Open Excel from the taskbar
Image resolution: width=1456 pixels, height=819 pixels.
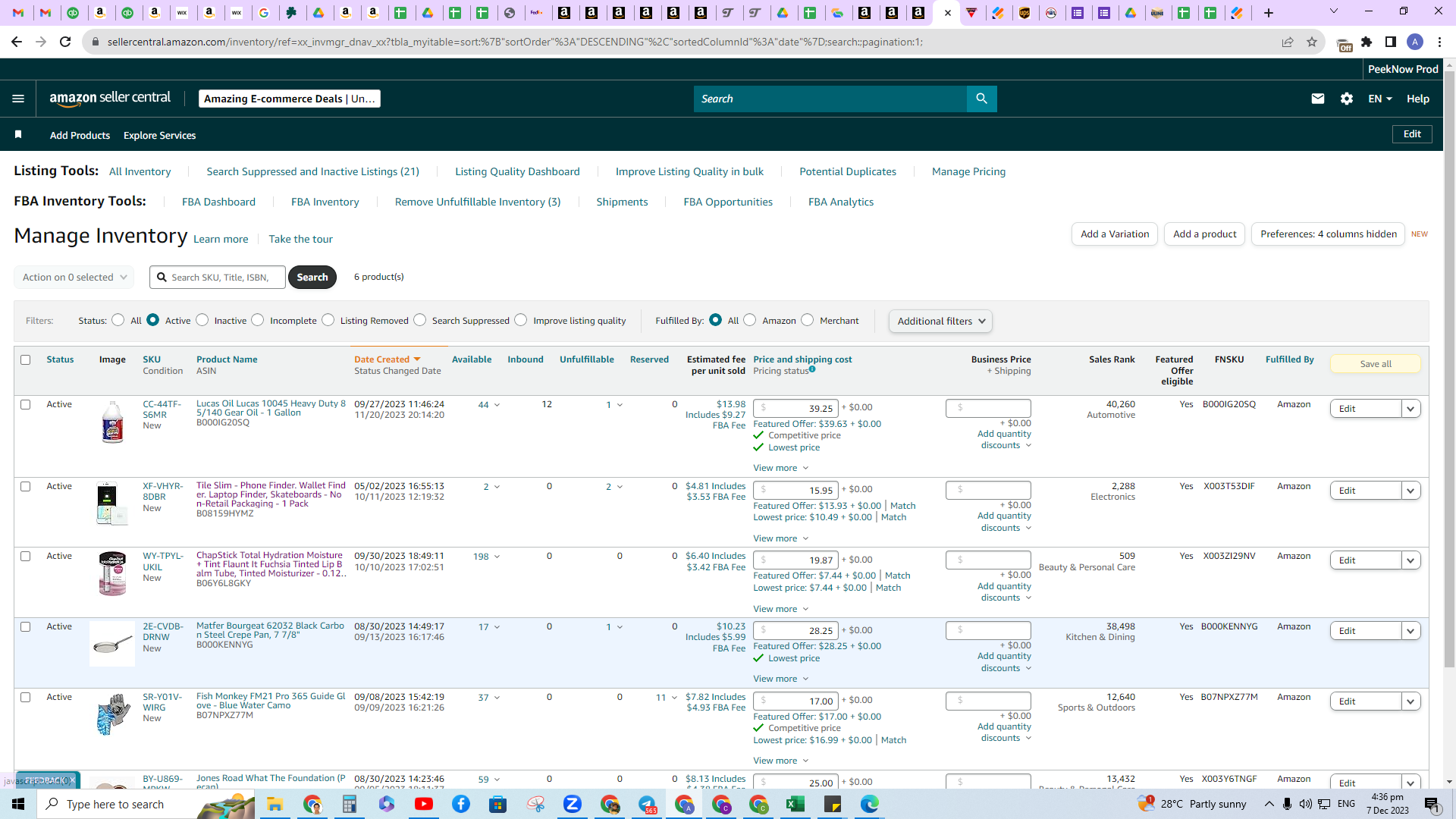(795, 804)
